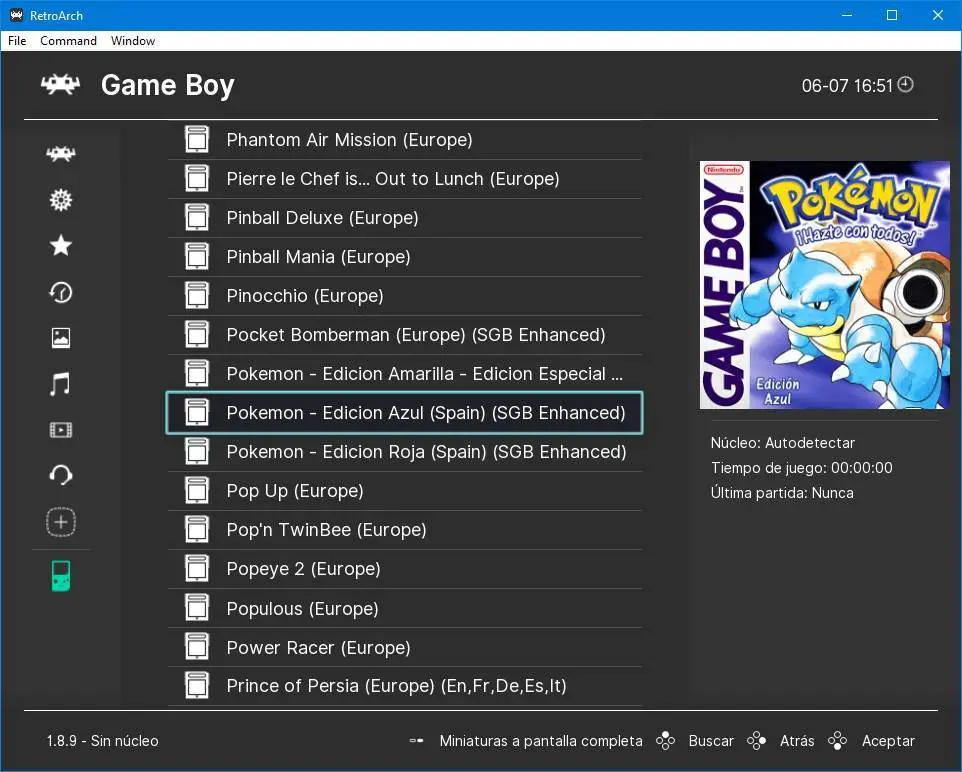This screenshot has height=772, width=962.
Task: Click cartridge icon for Pierre le Chef
Action: pyautogui.click(x=197, y=179)
